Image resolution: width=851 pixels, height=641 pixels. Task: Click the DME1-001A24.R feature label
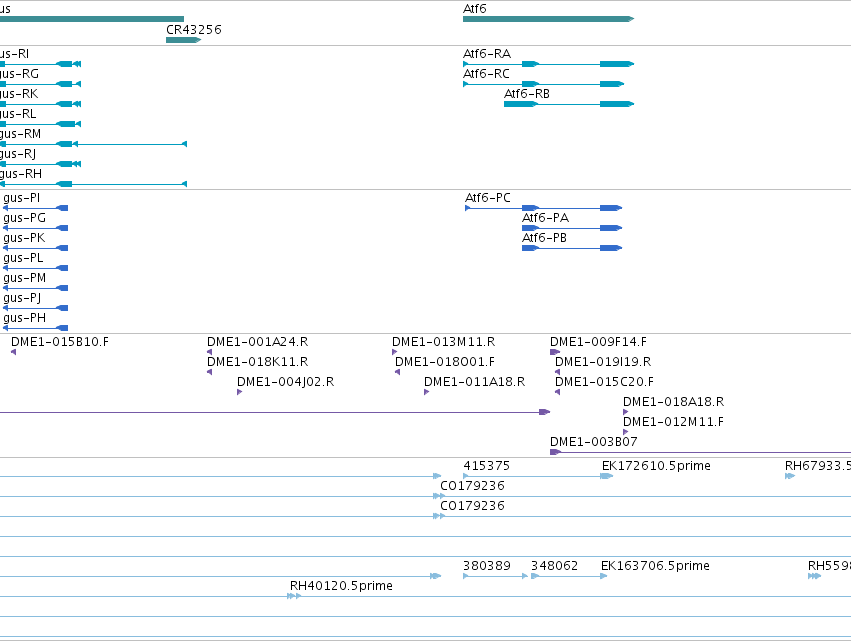tap(257, 342)
